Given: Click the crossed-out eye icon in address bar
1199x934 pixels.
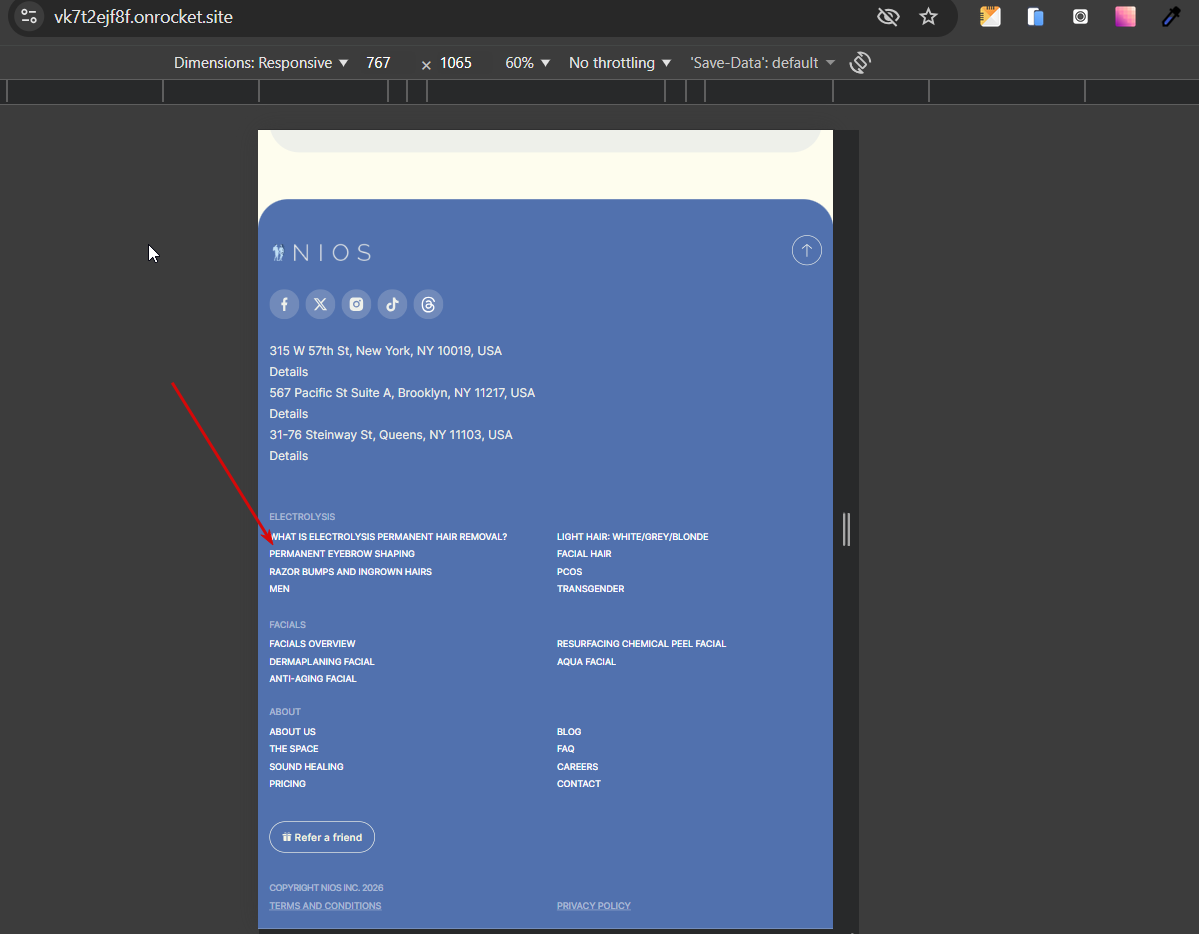Looking at the screenshot, I should click(888, 17).
